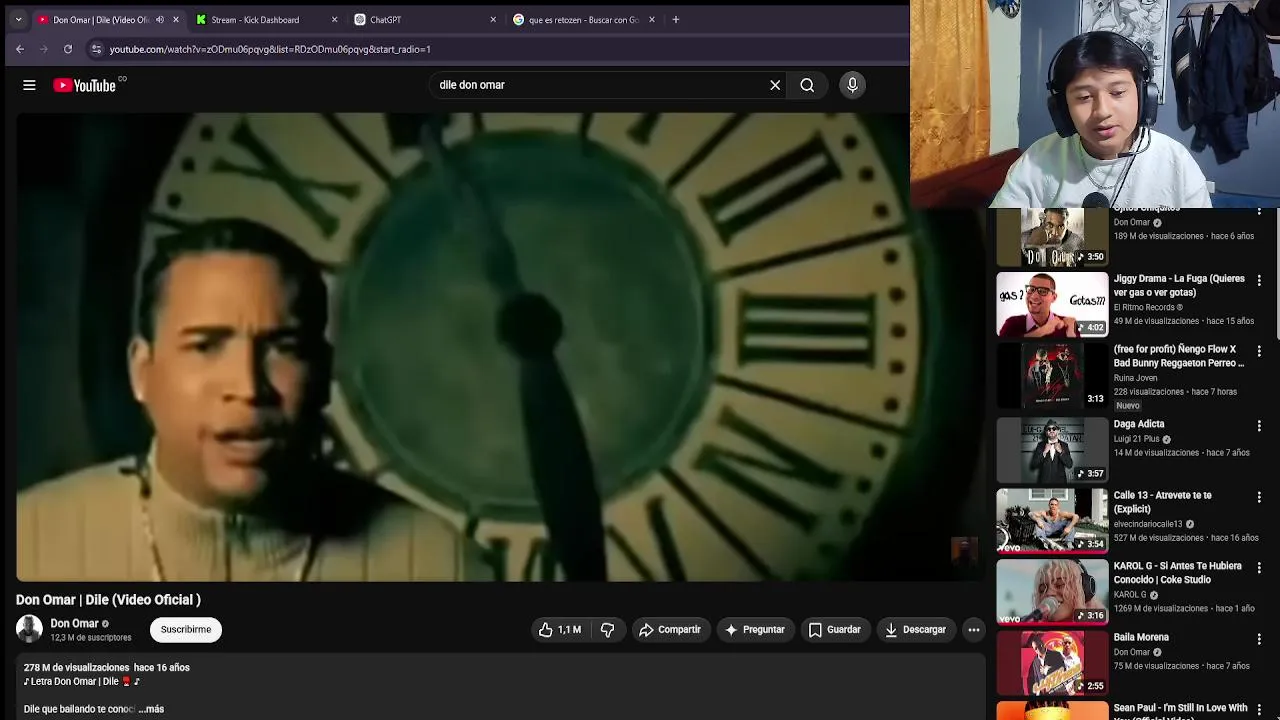Save the video with Guardar

pyautogui.click(x=835, y=629)
